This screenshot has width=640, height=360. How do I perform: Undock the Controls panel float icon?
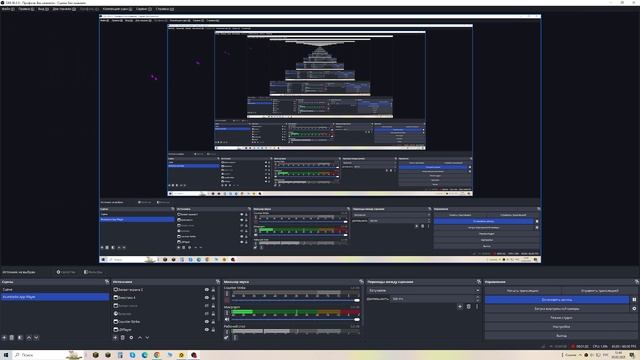click(x=636, y=282)
